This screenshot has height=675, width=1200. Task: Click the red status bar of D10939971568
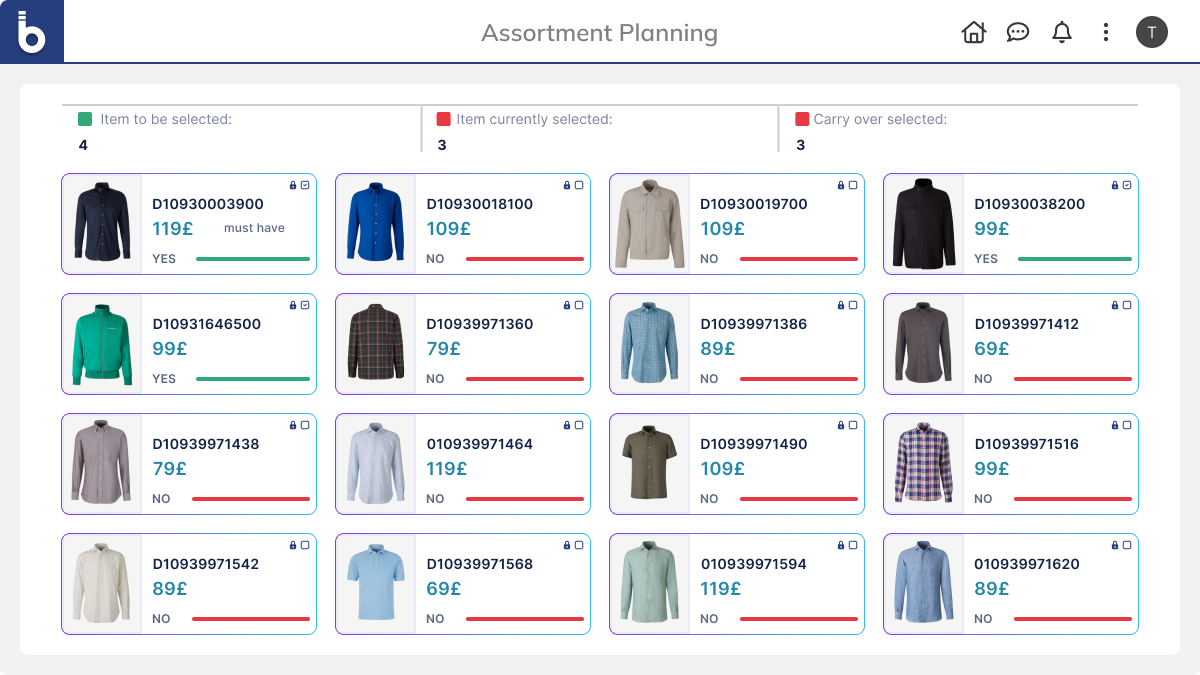(x=524, y=619)
